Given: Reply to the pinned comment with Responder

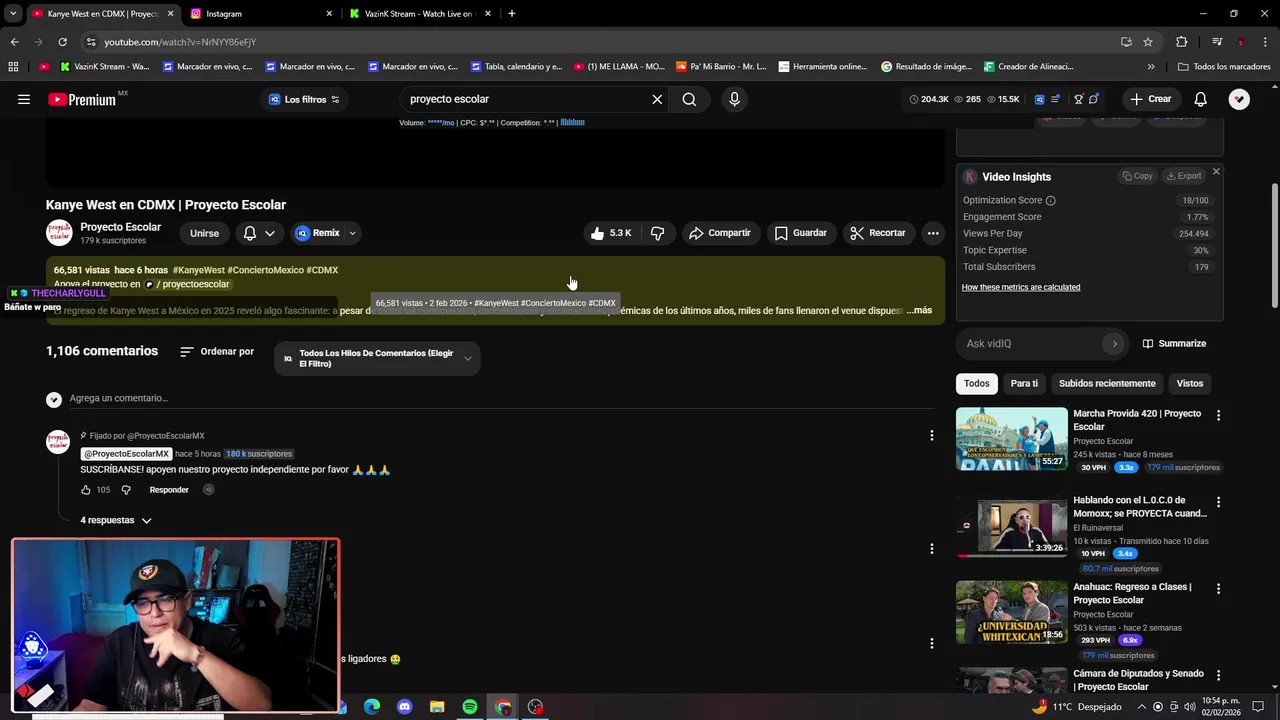Looking at the screenshot, I should pyautogui.click(x=169, y=490).
